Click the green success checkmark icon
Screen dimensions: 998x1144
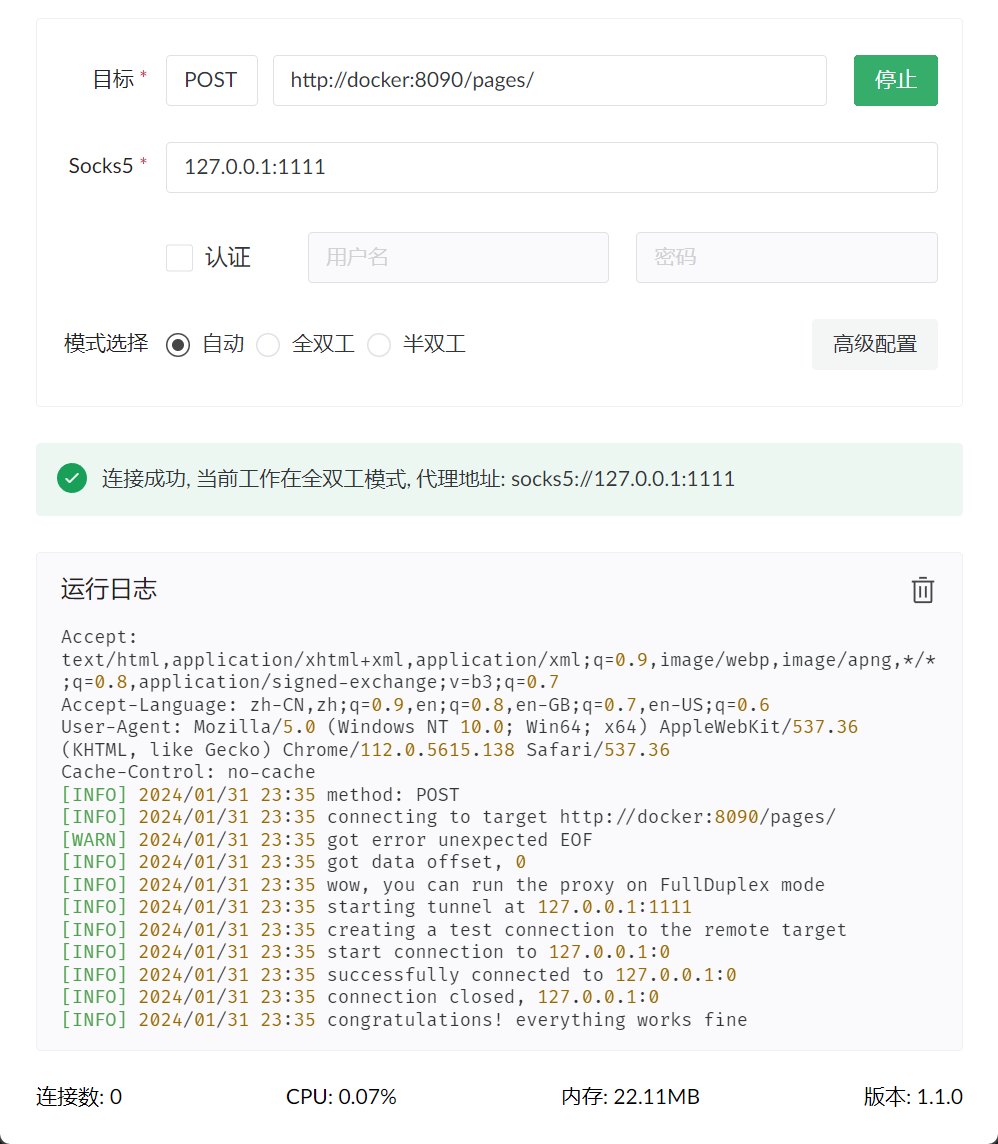(x=72, y=479)
